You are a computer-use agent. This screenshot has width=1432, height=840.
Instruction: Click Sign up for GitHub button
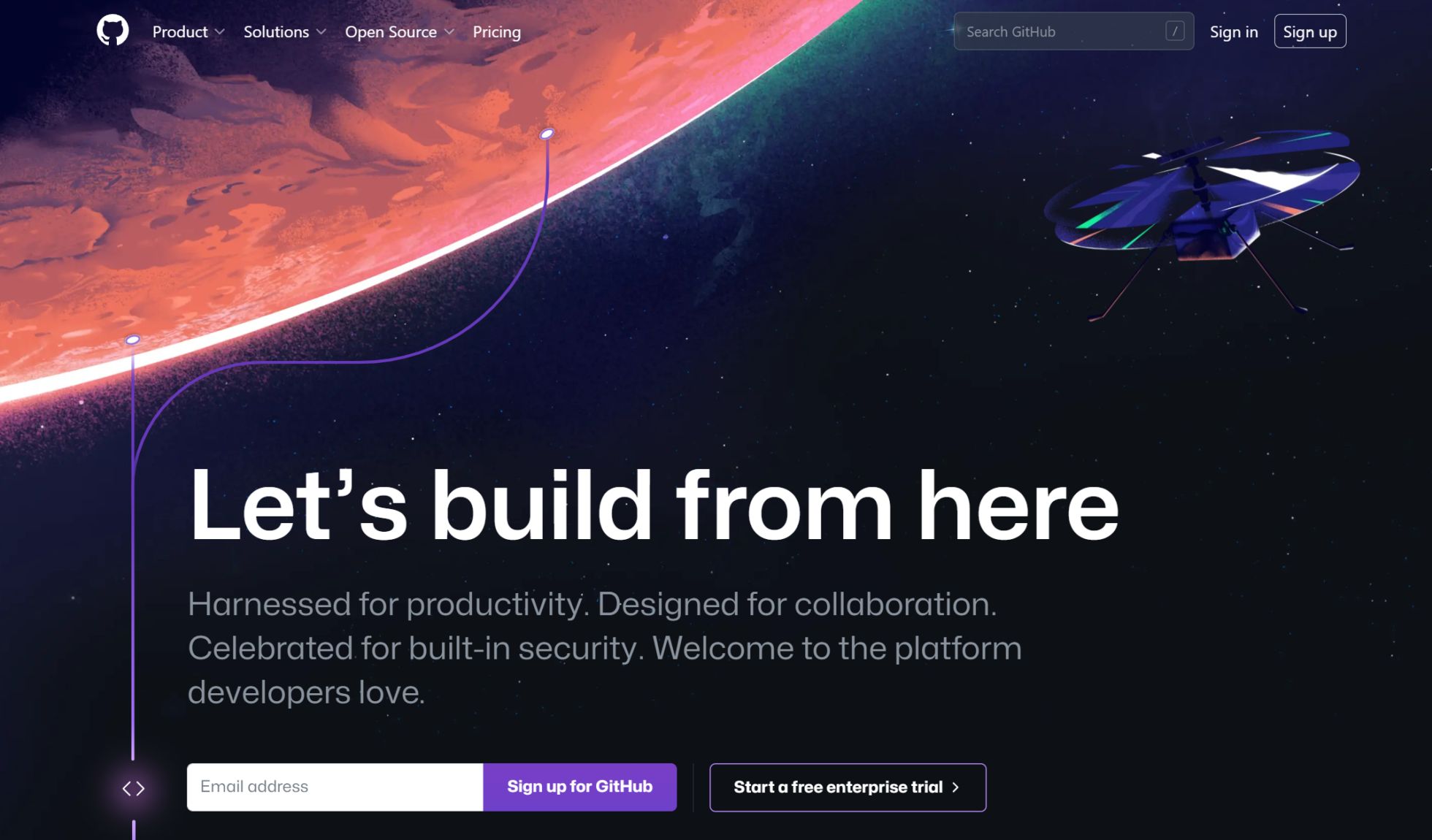pos(579,787)
